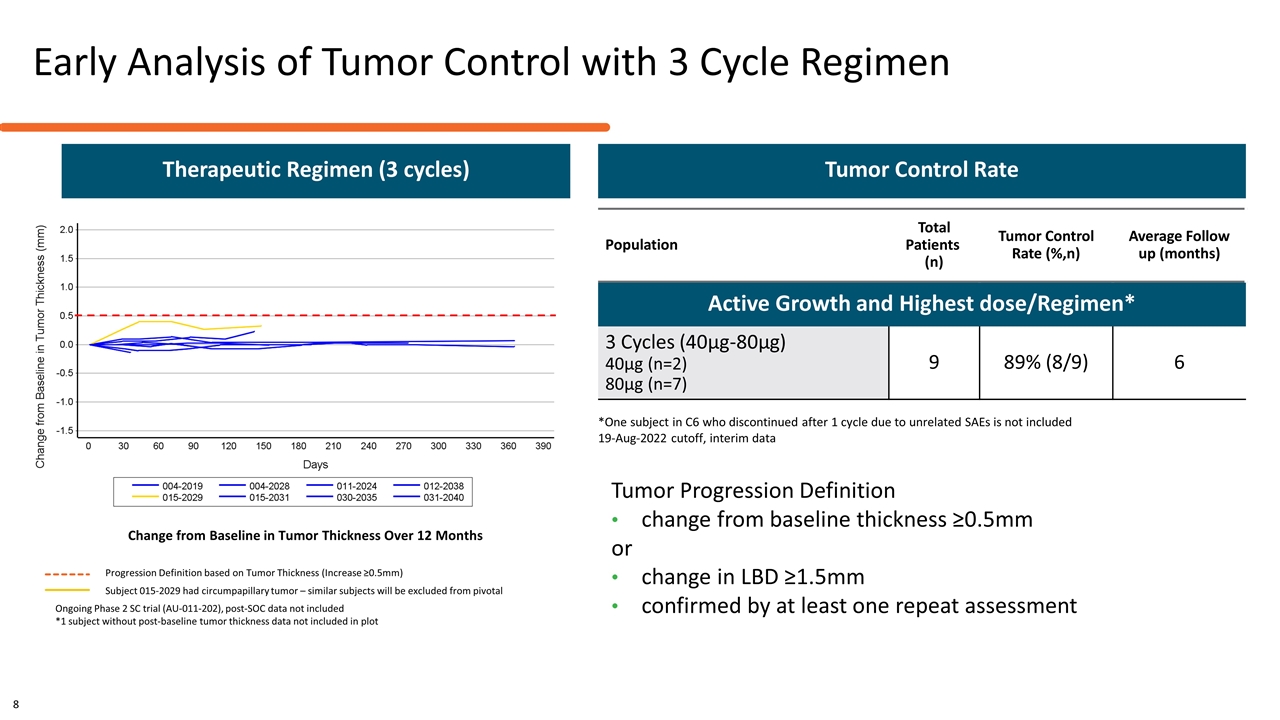Click the 'Population' column header
1280x720 pixels.
click(641, 245)
